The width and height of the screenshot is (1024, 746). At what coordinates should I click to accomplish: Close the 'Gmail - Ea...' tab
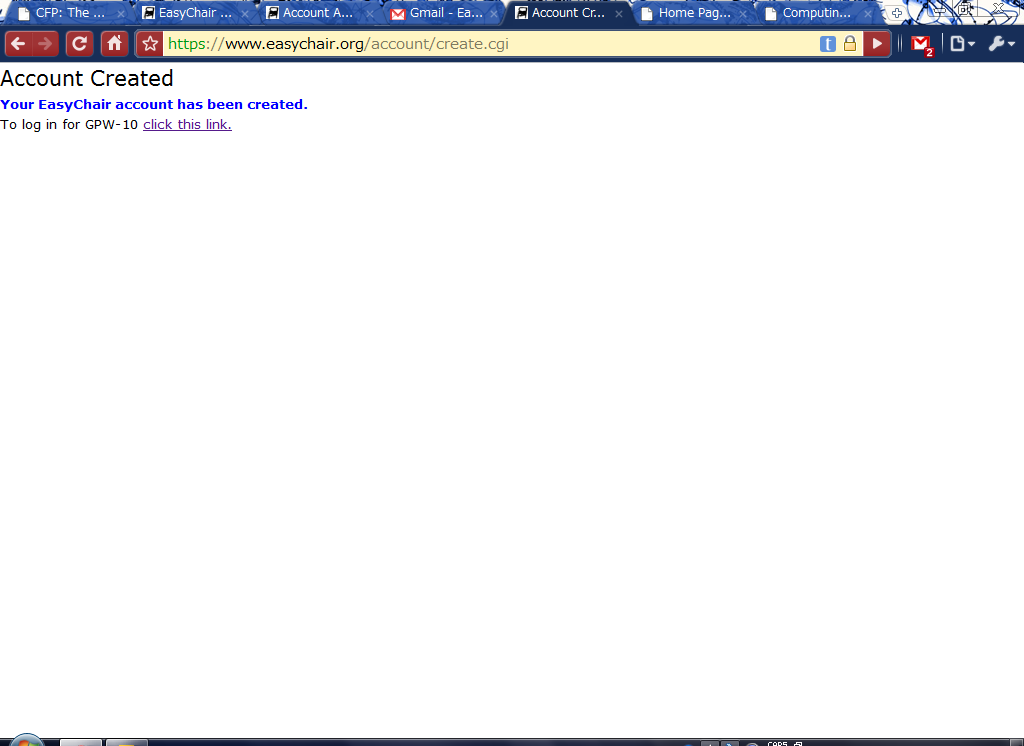click(x=494, y=14)
